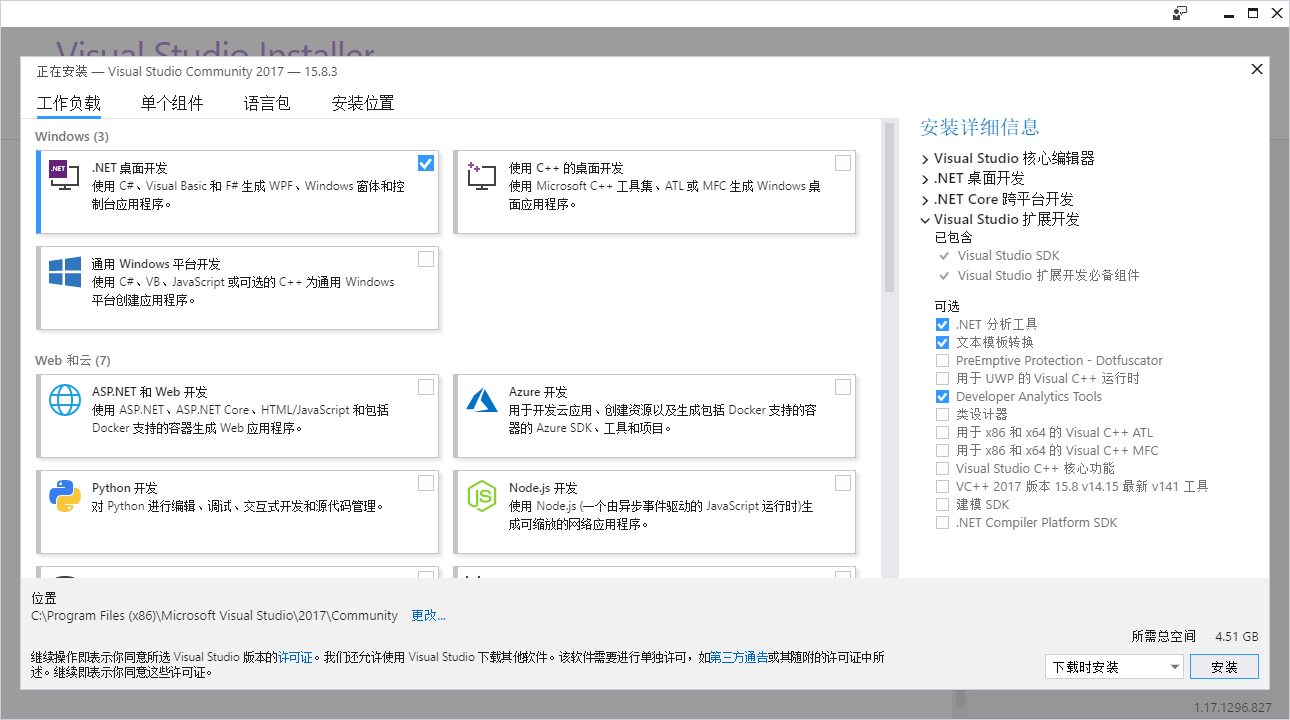Click Visual Studio 扩展开发必备组件 included item
Viewport: 1290px width, 720px height.
click(1048, 276)
